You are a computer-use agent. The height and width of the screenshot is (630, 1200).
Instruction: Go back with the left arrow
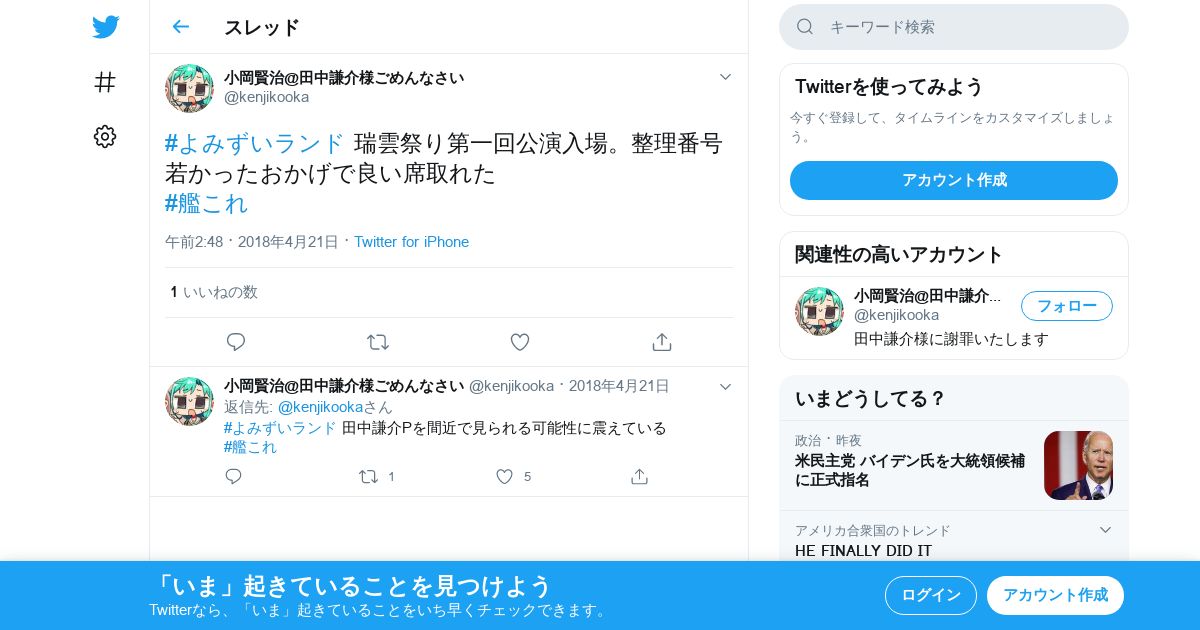[x=180, y=27]
